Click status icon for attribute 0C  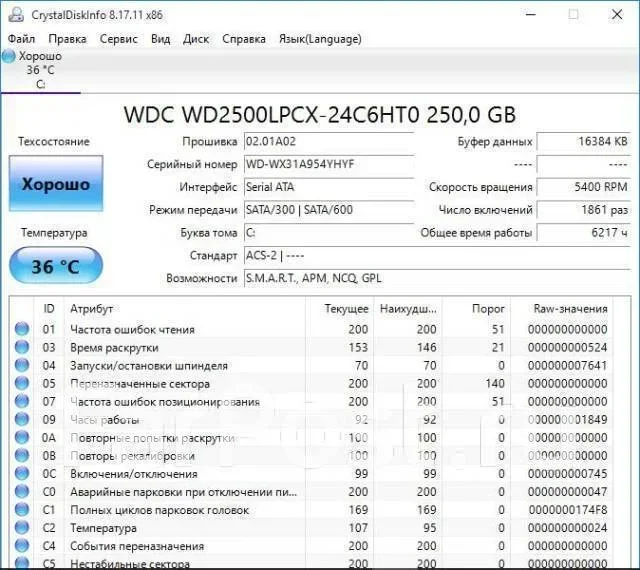coord(22,473)
